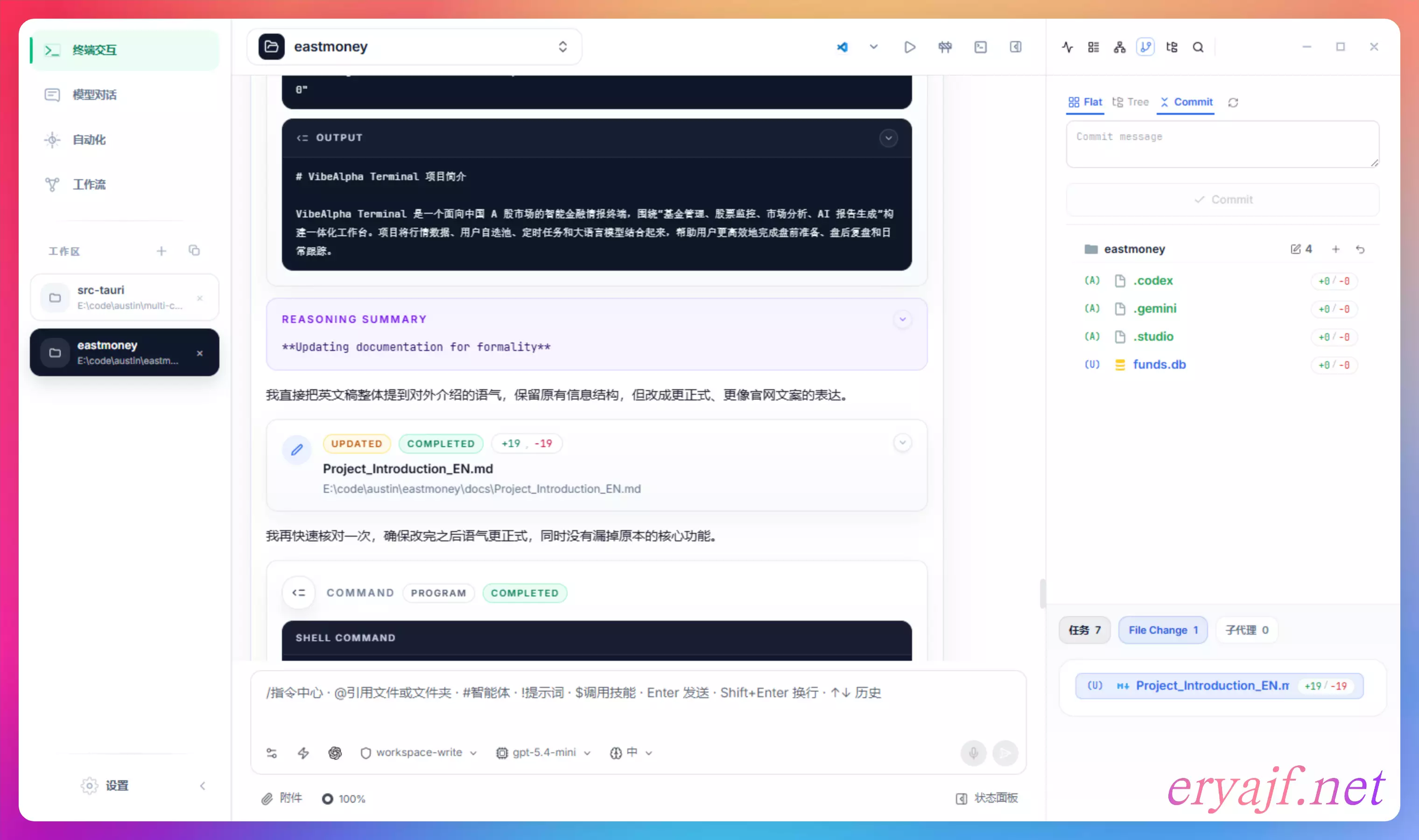1419x840 pixels.
Task: Click 附件 to attach a file
Action: coord(282,798)
